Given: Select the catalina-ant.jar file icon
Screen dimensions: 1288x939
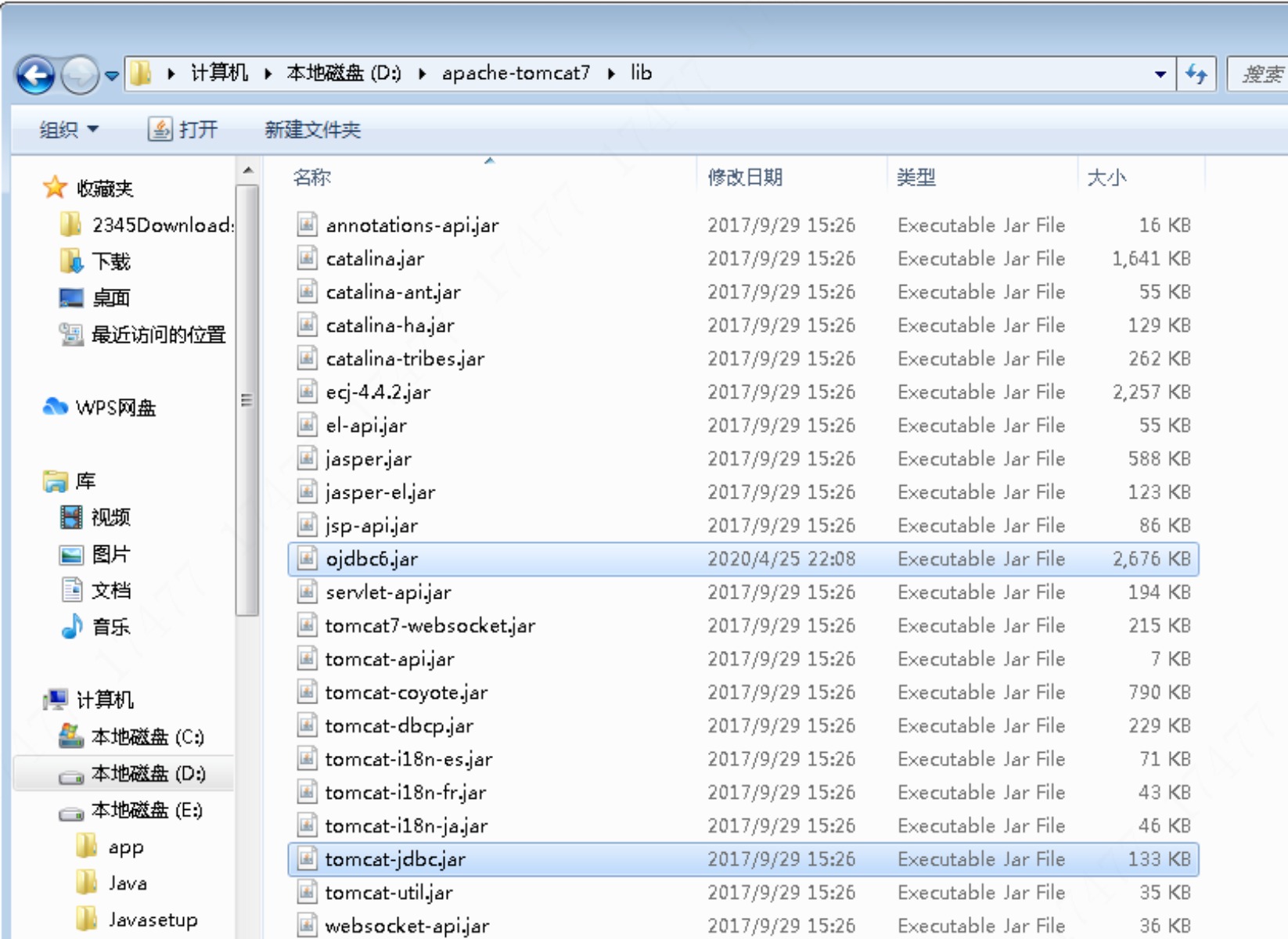Looking at the screenshot, I should pyautogui.click(x=307, y=292).
